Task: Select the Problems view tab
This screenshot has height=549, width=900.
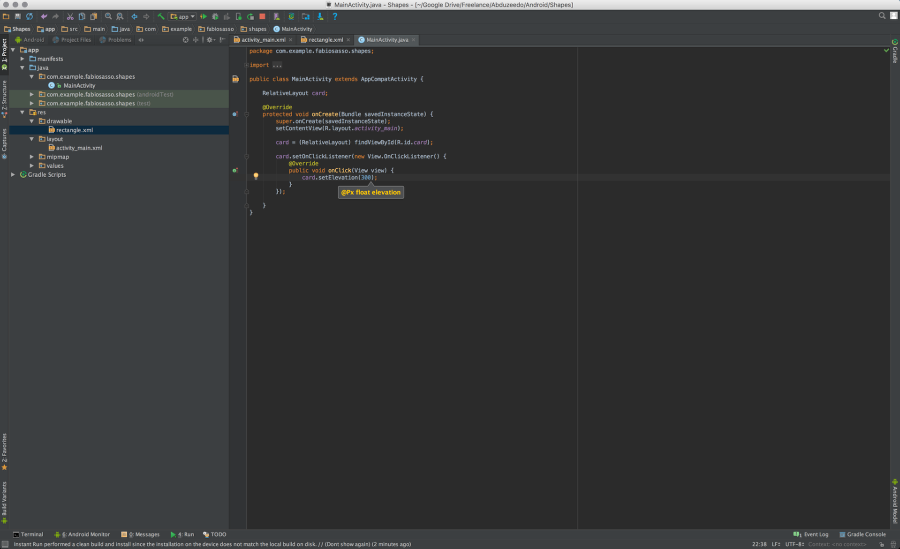Action: pyautogui.click(x=115, y=40)
